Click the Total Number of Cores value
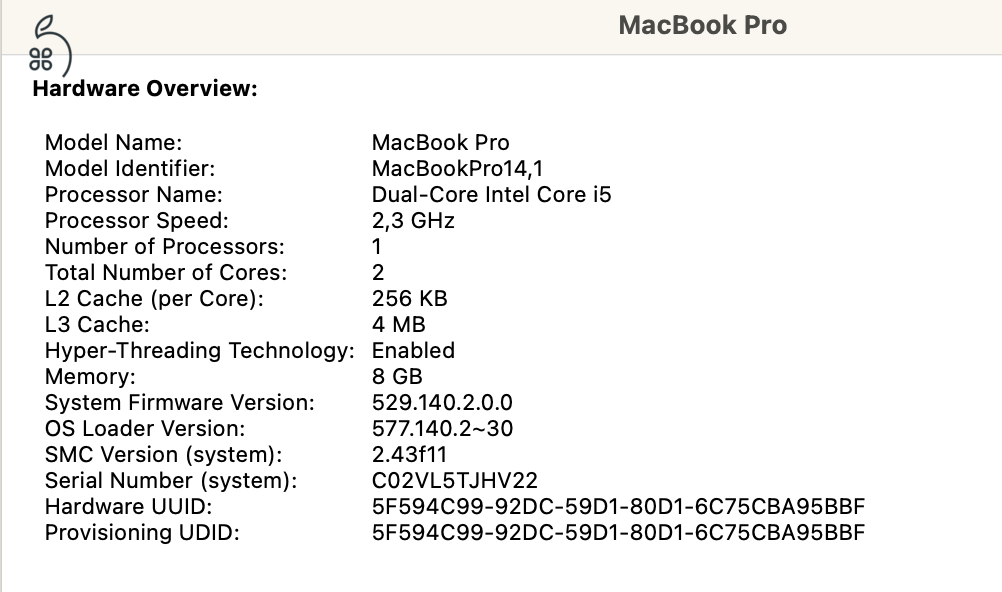1002x592 pixels. 377,272
